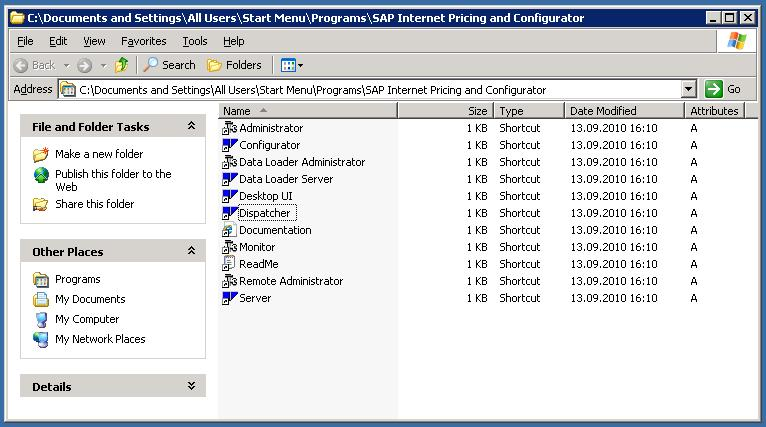The image size is (766, 427).
Task: Click the My Network Places icon
Action: click(41, 339)
